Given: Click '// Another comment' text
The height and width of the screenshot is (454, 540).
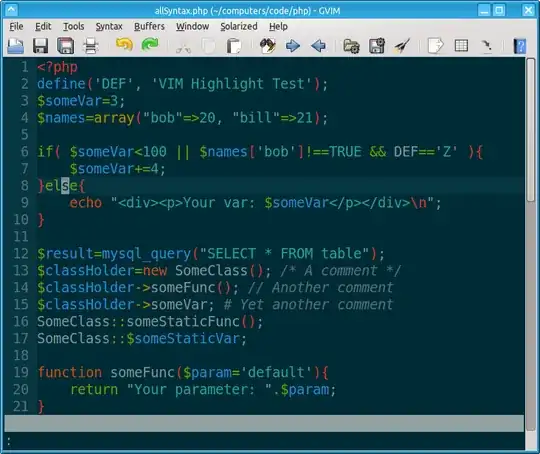Looking at the screenshot, I should [x=320, y=288].
